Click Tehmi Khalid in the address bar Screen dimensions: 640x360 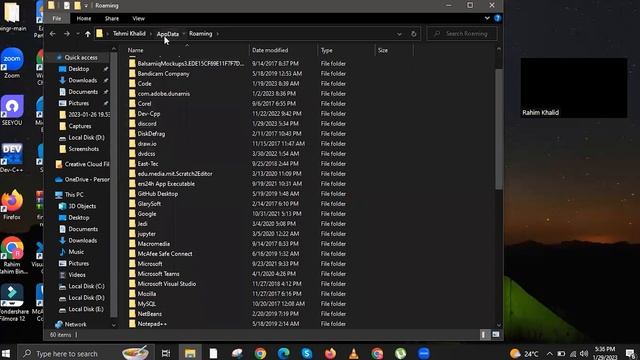click(129, 34)
